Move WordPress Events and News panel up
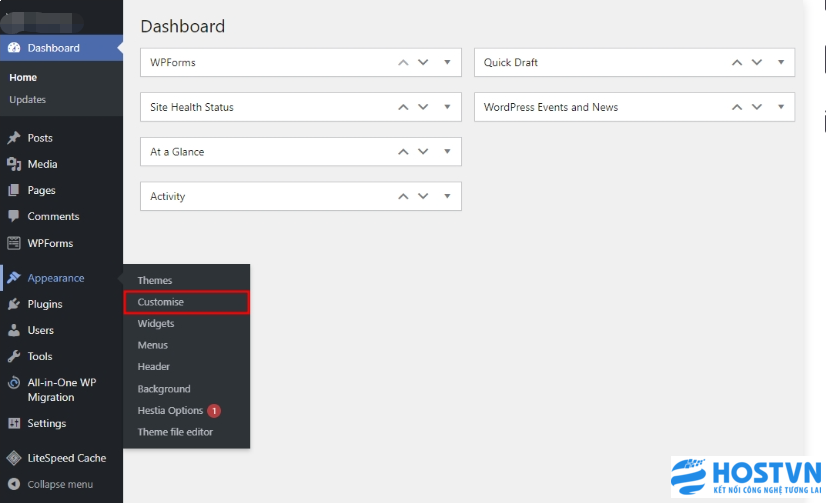The width and height of the screenshot is (826, 503). tap(737, 107)
